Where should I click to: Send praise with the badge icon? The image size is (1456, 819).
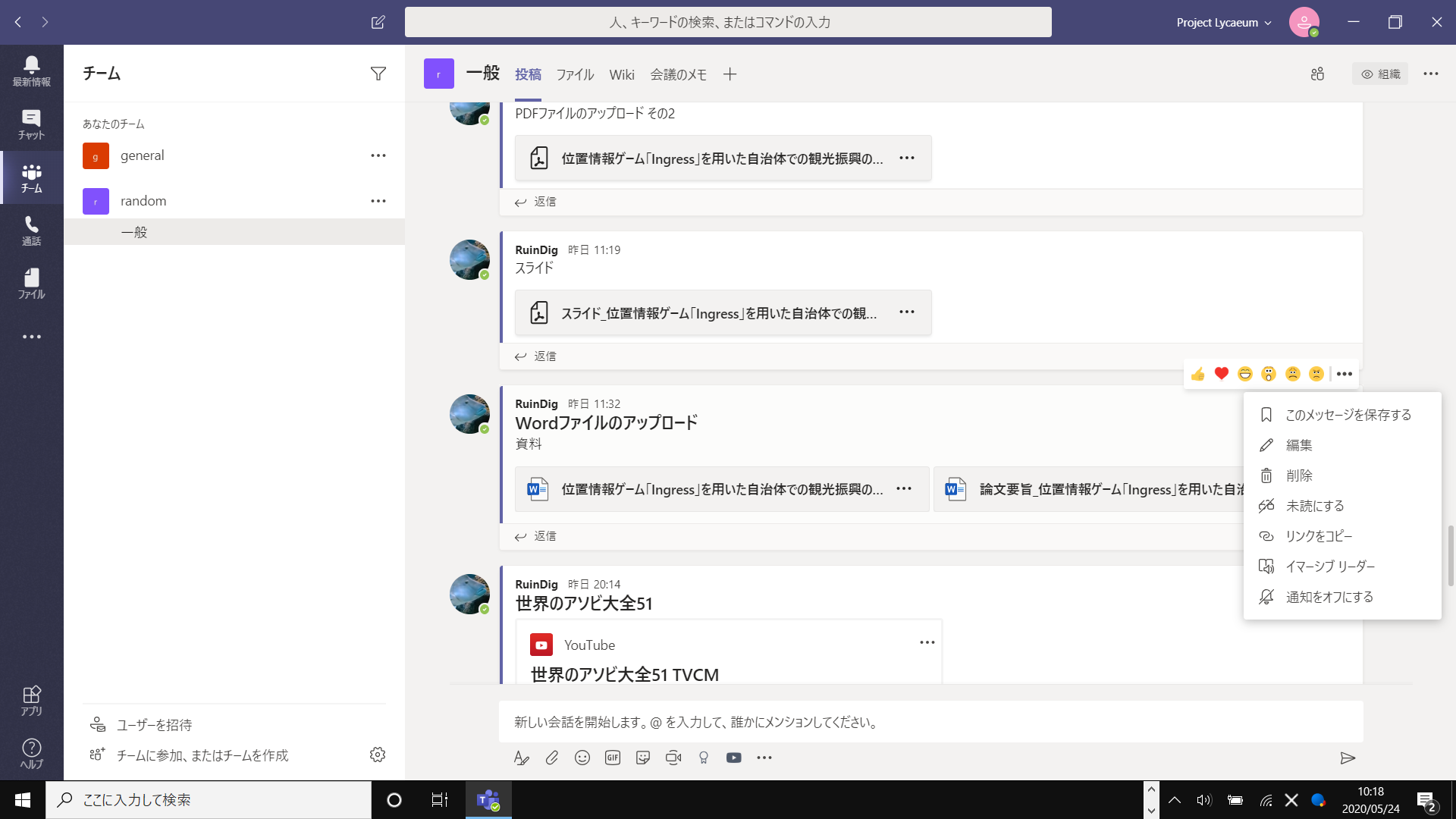[x=703, y=758]
